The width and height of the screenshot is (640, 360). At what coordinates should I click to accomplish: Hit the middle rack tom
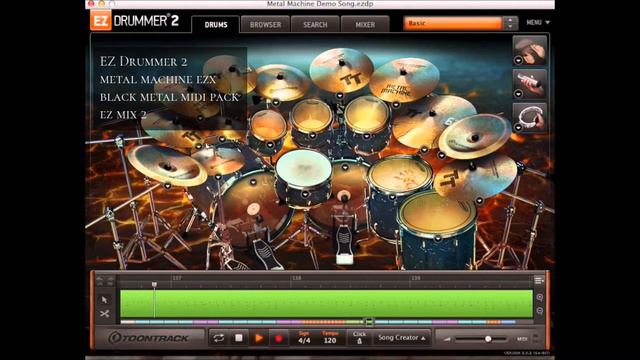[x=312, y=115]
